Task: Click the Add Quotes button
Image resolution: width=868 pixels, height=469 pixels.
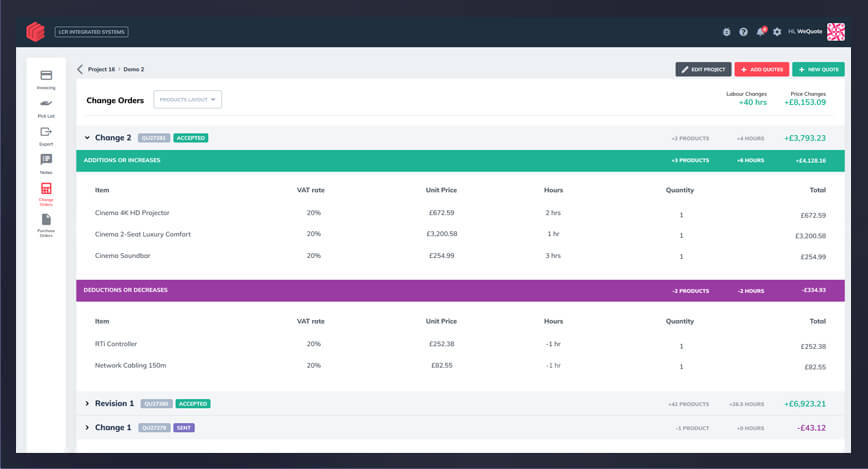Action: pos(761,69)
